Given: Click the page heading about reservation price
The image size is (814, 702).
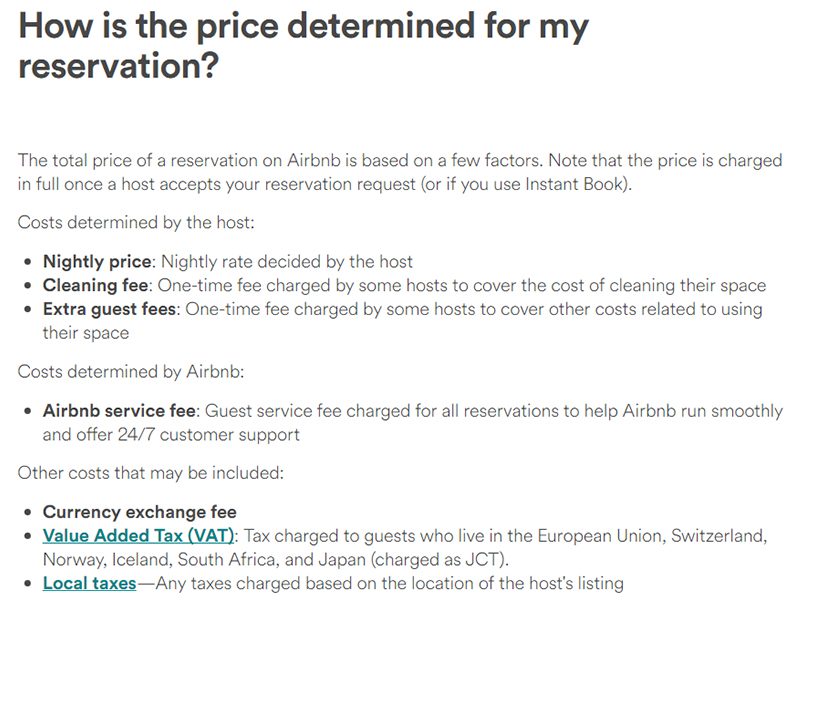Looking at the screenshot, I should (303, 46).
